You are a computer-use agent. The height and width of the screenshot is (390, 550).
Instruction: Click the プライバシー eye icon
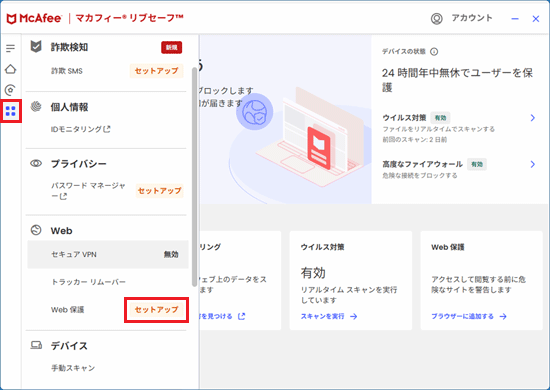coord(36,163)
